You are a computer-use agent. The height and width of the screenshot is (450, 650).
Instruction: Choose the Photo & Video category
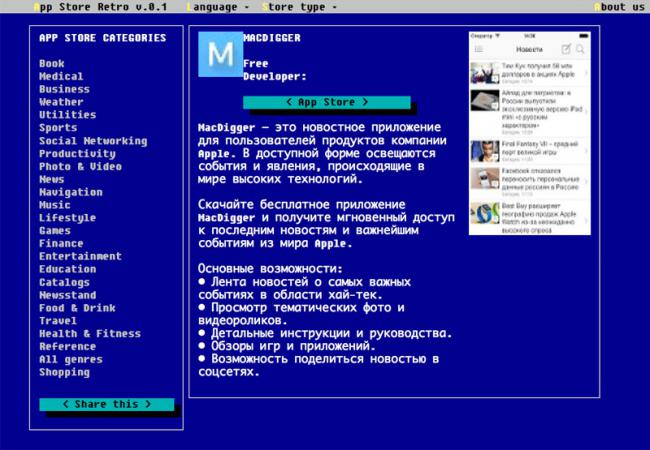[80, 167]
